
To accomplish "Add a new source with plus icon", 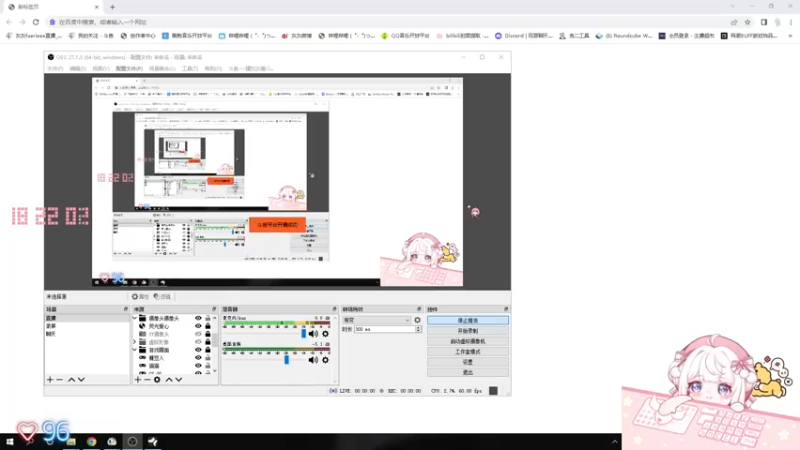I will (x=138, y=380).
